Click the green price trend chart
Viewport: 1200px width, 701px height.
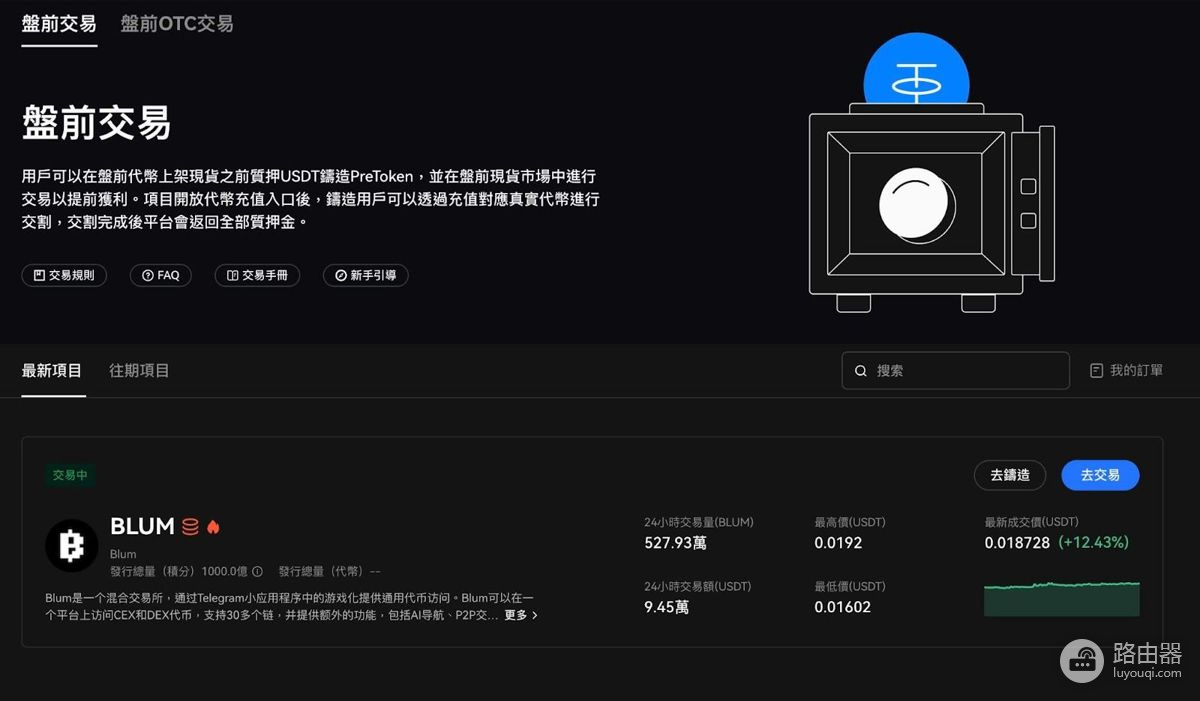tap(1061, 598)
